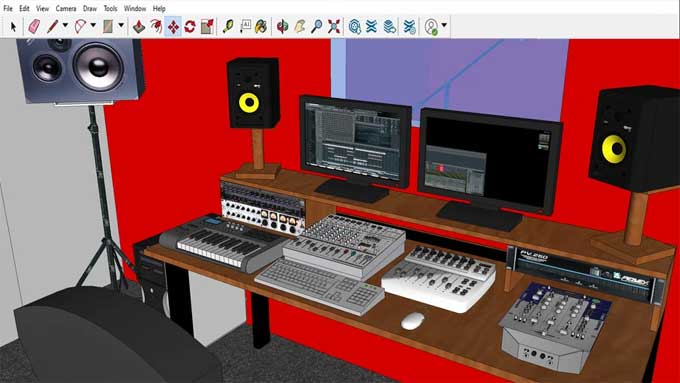Activate the Text label tool
This screenshot has width=680, height=383.
245,26
